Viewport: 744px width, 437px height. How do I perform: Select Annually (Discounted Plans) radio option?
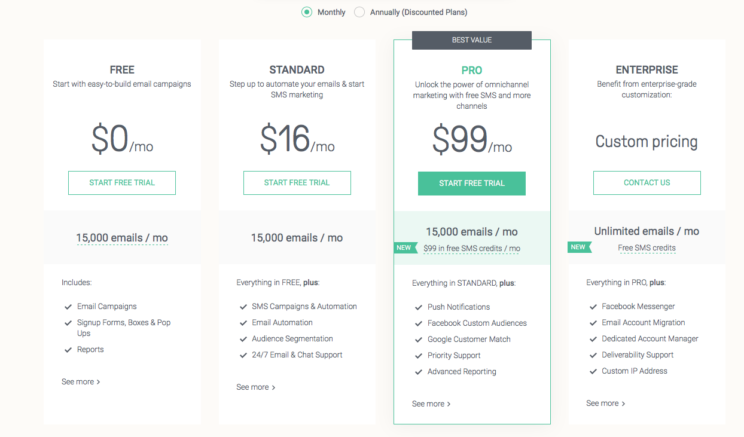click(x=359, y=12)
